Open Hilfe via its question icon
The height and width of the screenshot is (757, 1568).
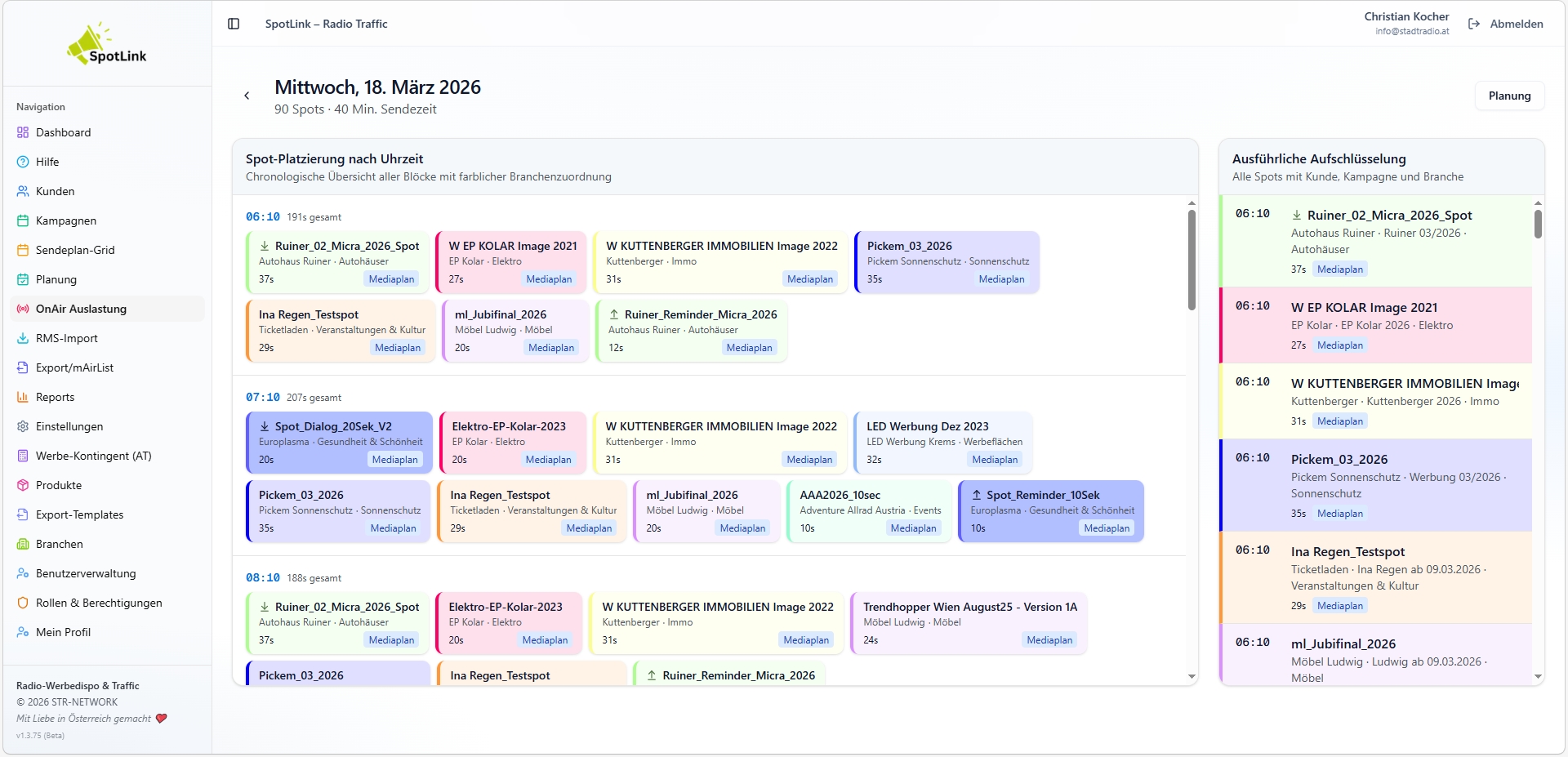click(x=23, y=162)
